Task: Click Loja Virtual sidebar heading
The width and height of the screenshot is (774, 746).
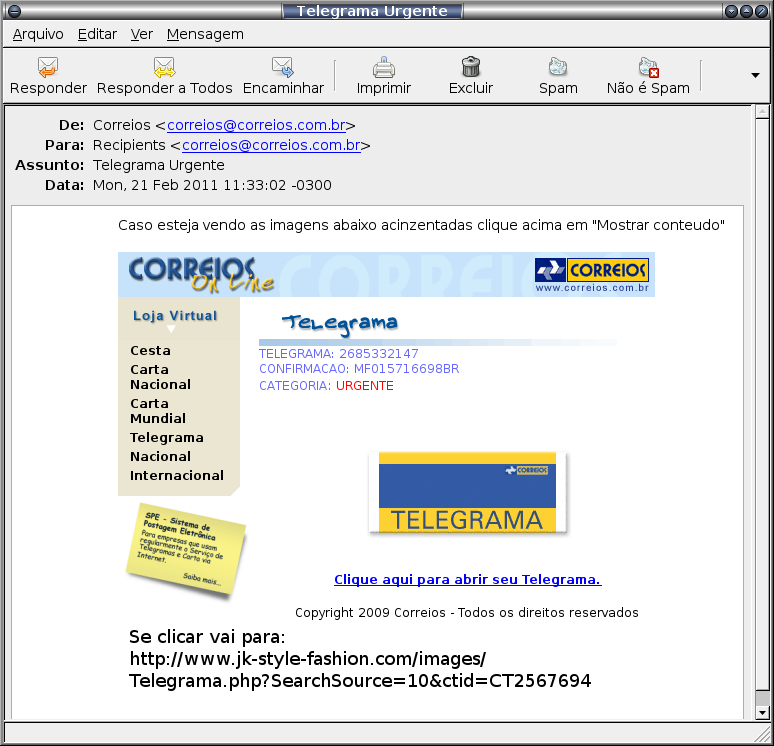Action: pos(175,315)
